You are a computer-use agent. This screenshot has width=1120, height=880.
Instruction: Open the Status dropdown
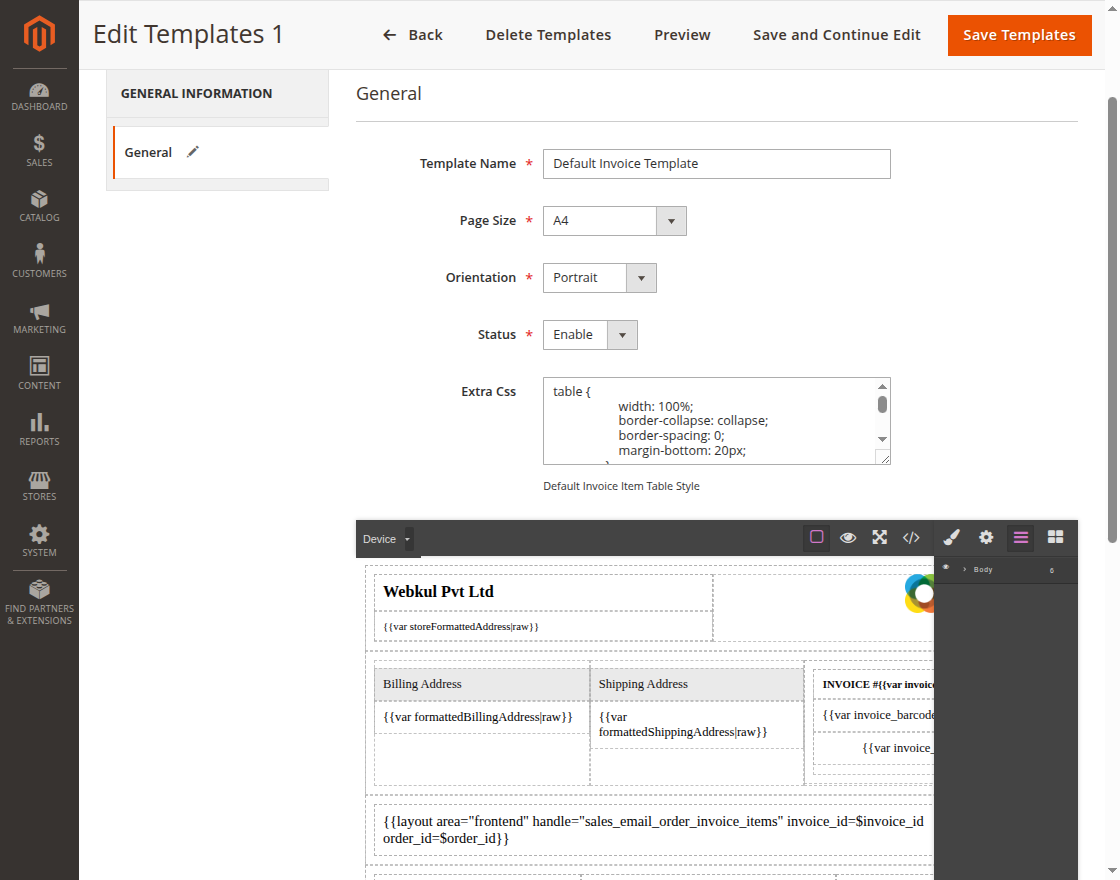(590, 335)
